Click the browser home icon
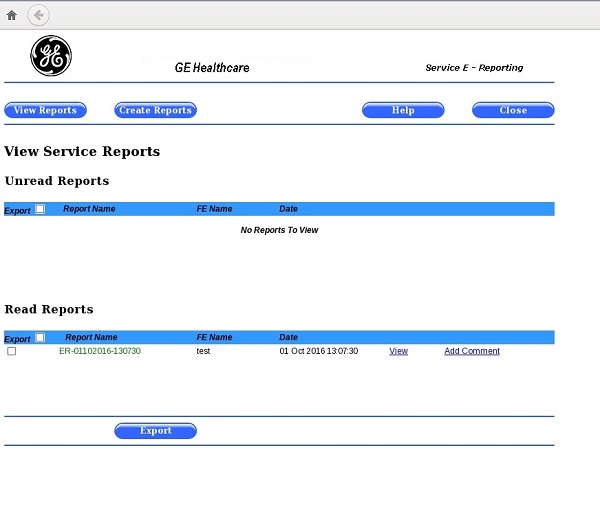600x525 pixels. pos(12,15)
